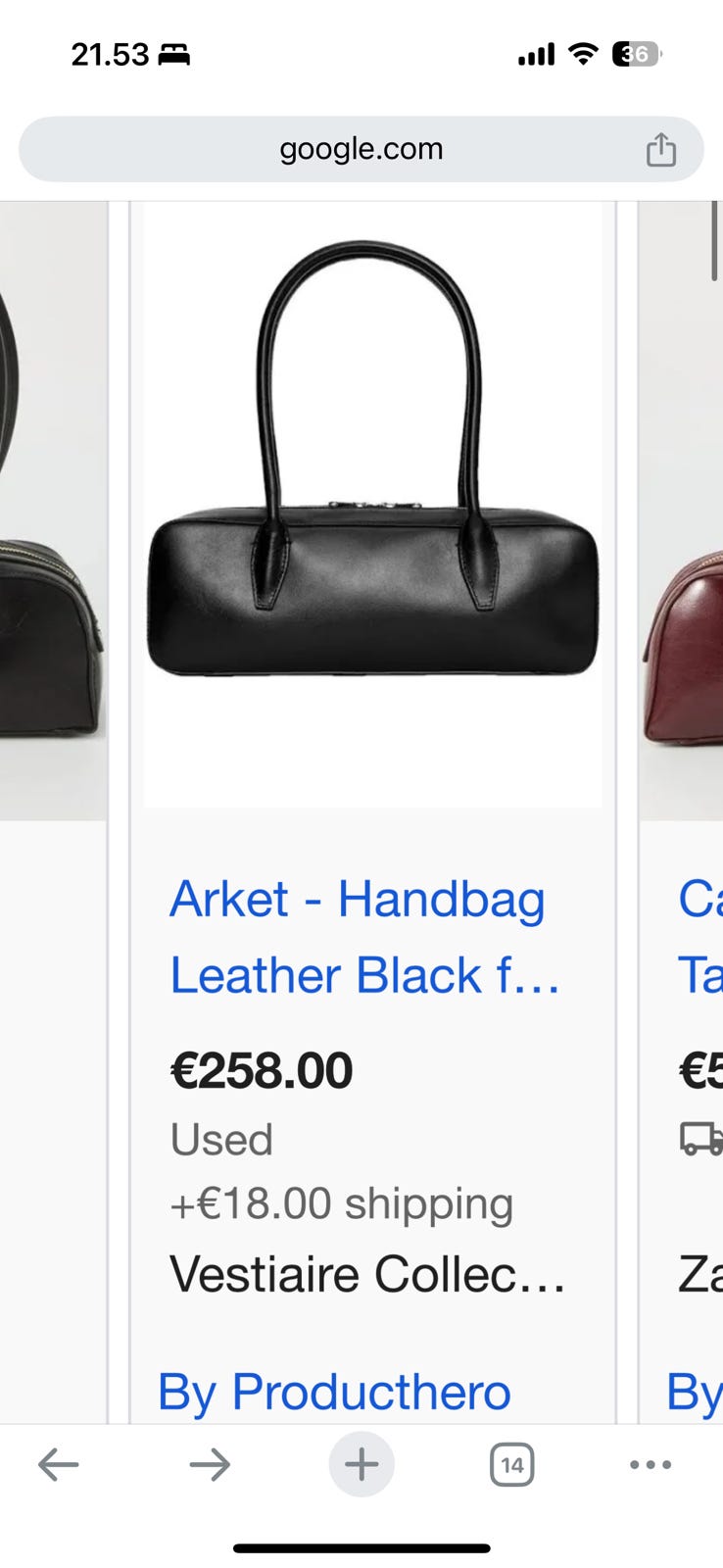This screenshot has width=723, height=1568.
Task: Tap the 21.53 clock in status bar
Action: pyautogui.click(x=110, y=55)
